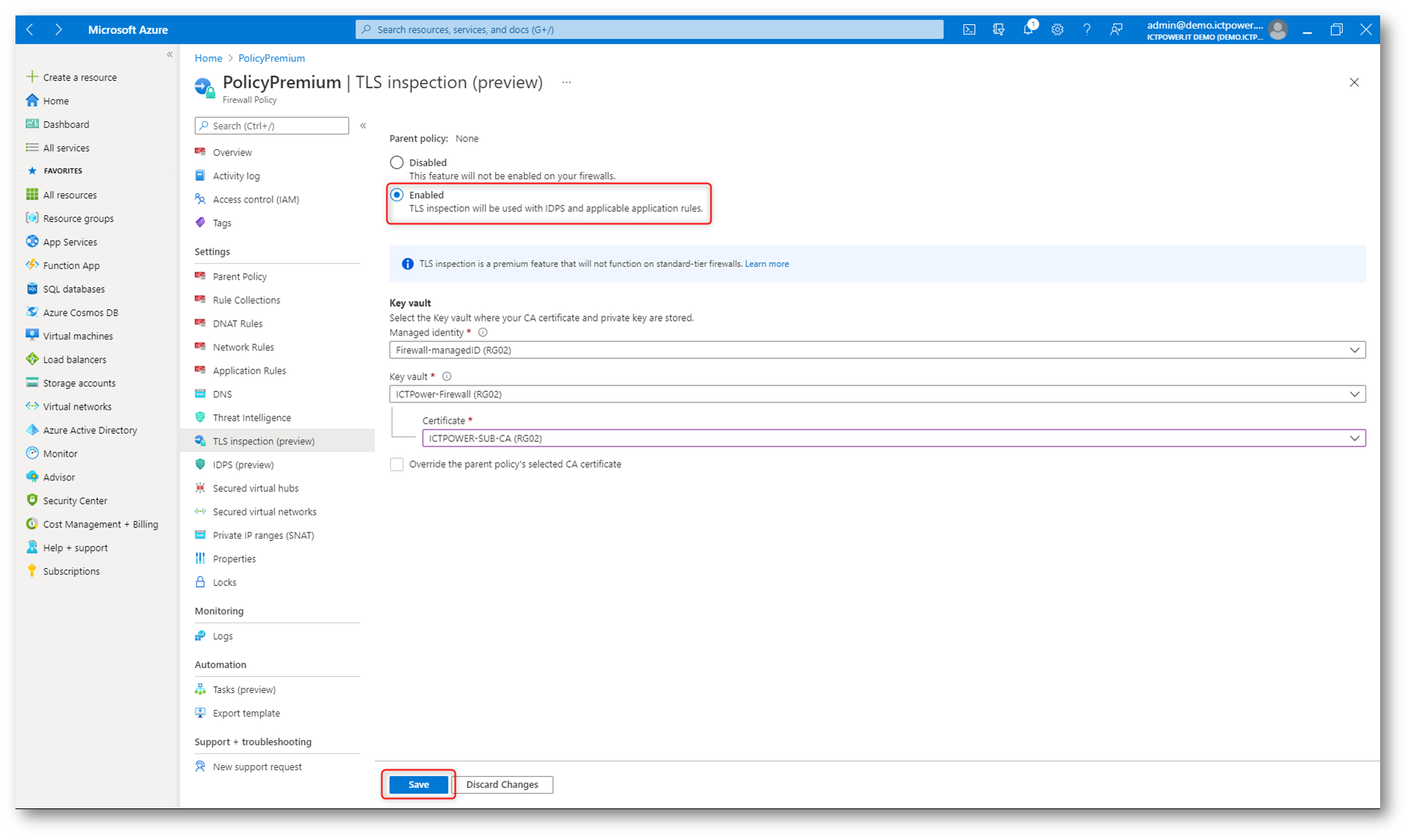The image size is (1411, 840).
Task: Go forward with the right arrow
Action: point(58,29)
